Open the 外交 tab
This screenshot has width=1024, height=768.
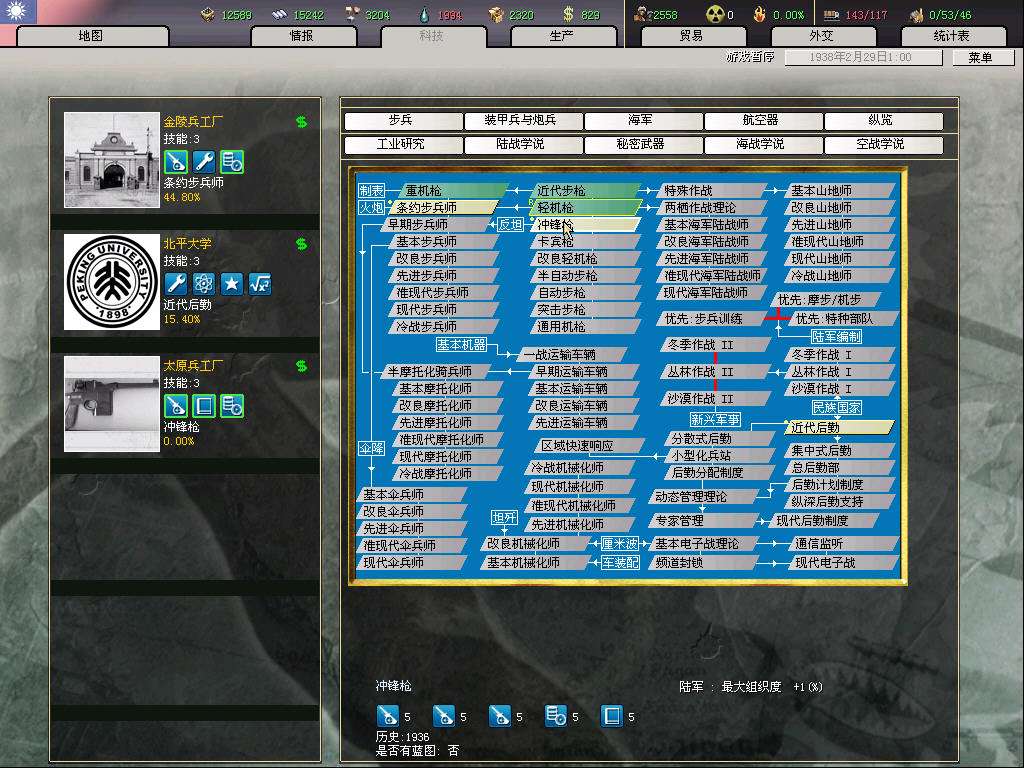pos(820,36)
